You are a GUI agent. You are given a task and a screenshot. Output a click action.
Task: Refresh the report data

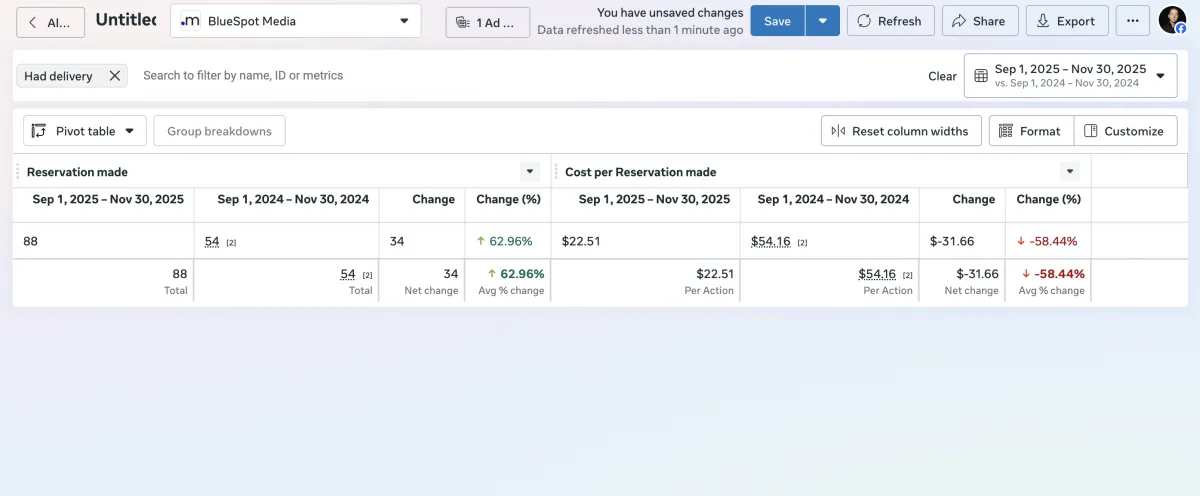(890, 21)
